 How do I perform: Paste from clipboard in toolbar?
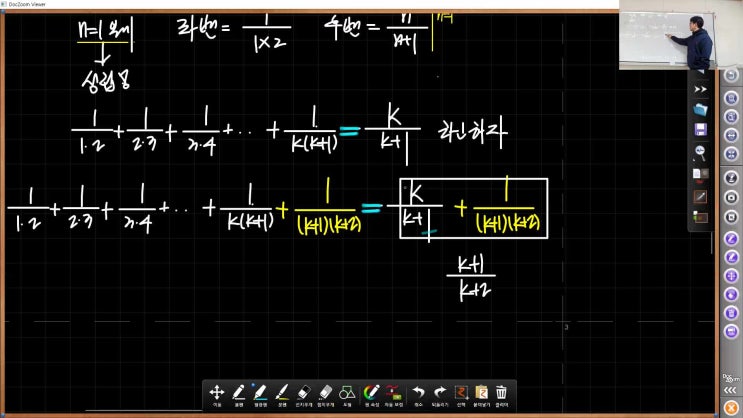481,392
